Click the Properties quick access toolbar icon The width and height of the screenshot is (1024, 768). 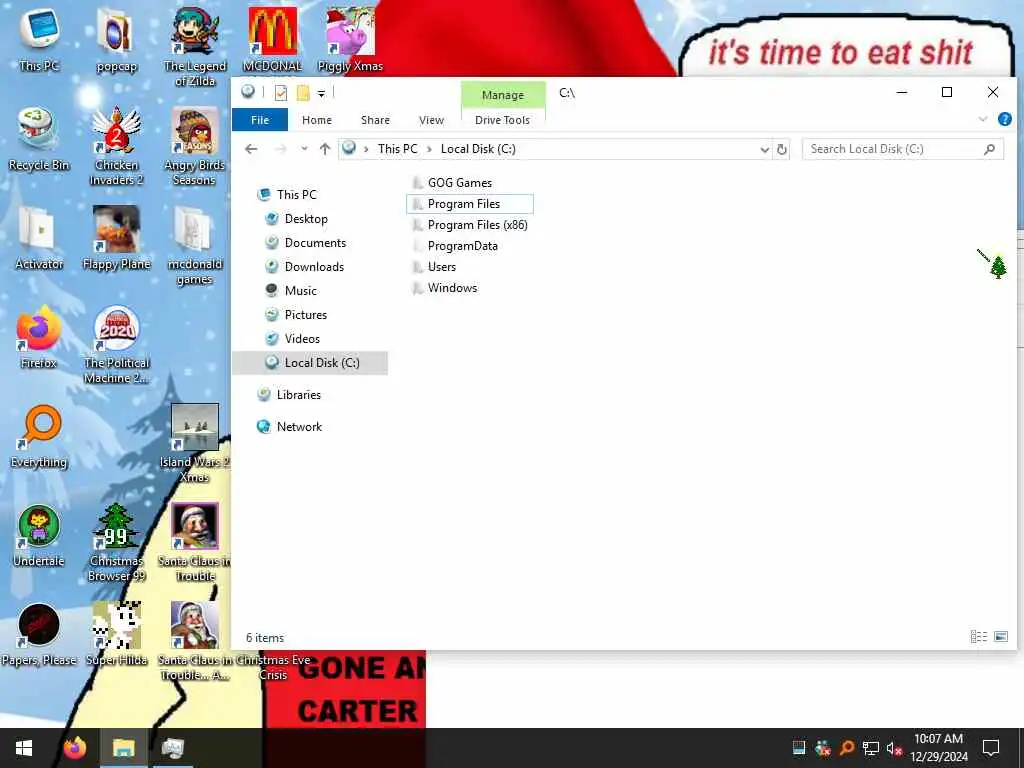tap(281, 93)
